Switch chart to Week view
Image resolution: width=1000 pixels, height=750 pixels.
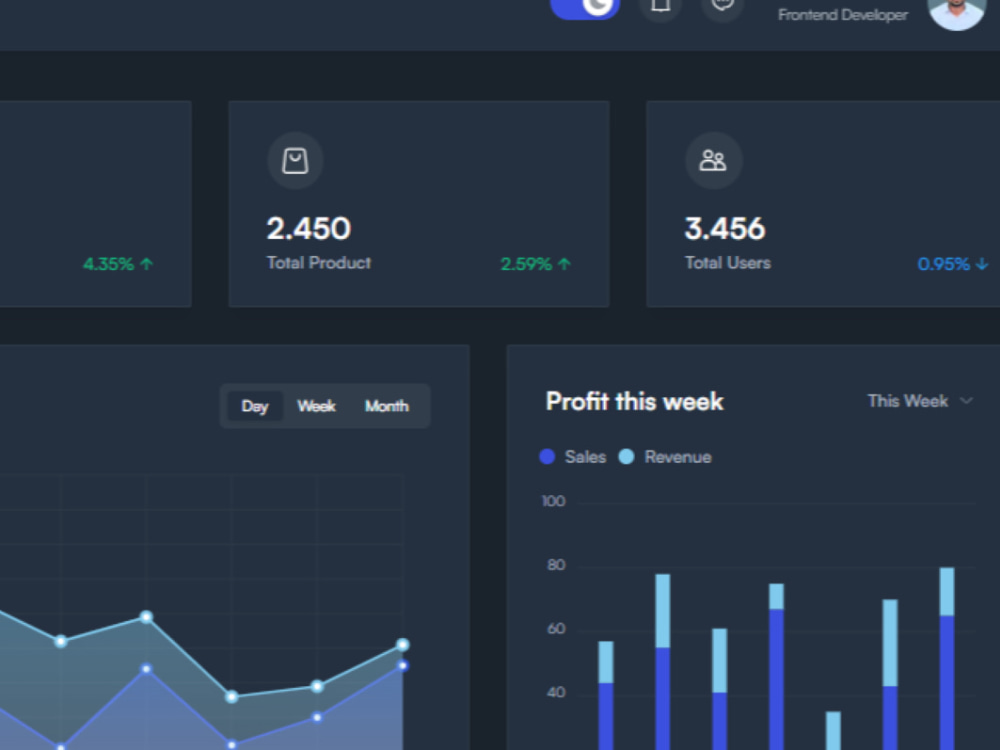316,406
